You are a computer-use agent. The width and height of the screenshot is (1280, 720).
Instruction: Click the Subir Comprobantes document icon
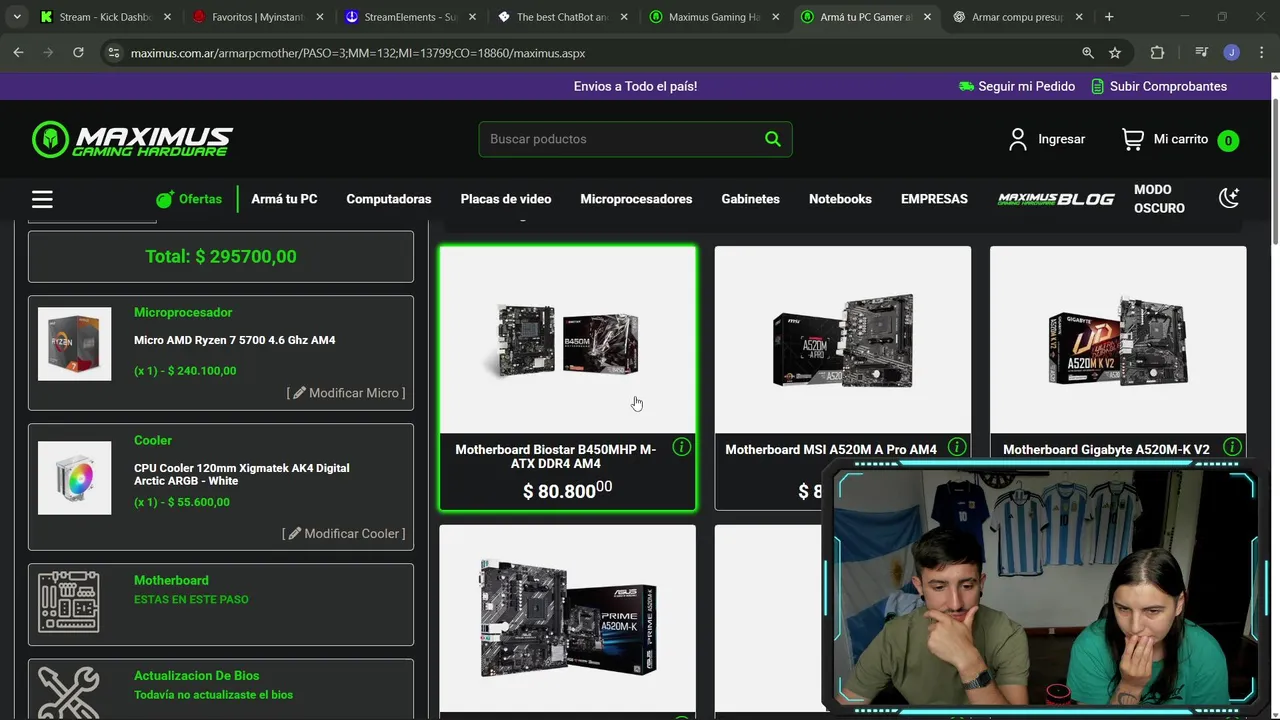coord(1098,86)
